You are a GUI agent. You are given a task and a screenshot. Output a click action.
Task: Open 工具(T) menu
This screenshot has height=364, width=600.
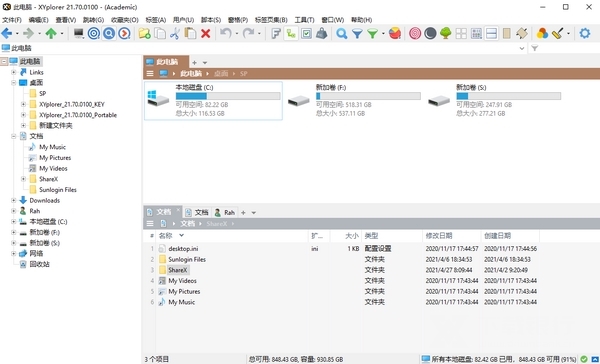304,20
